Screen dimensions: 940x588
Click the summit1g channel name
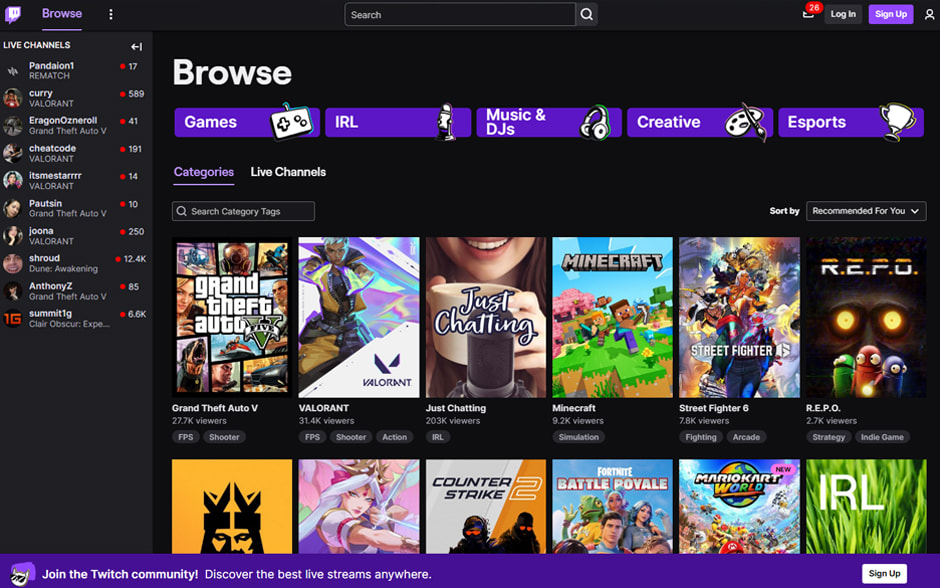50,313
